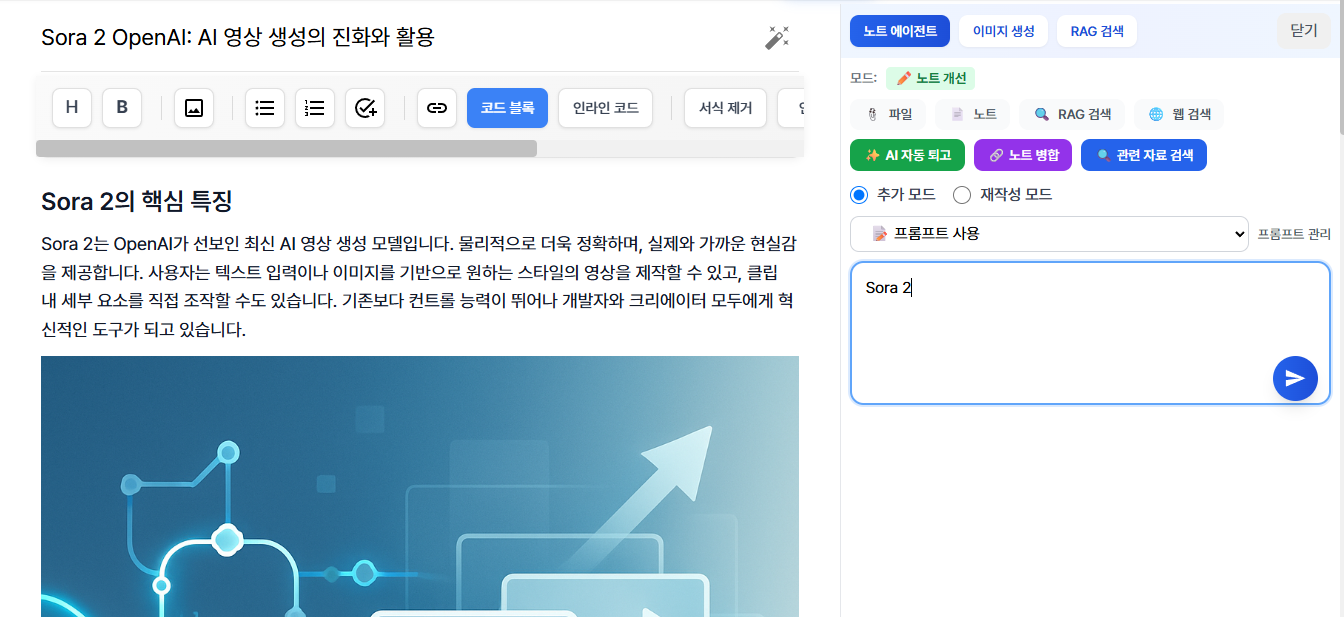Click the AI magic wand icon

coord(778,36)
